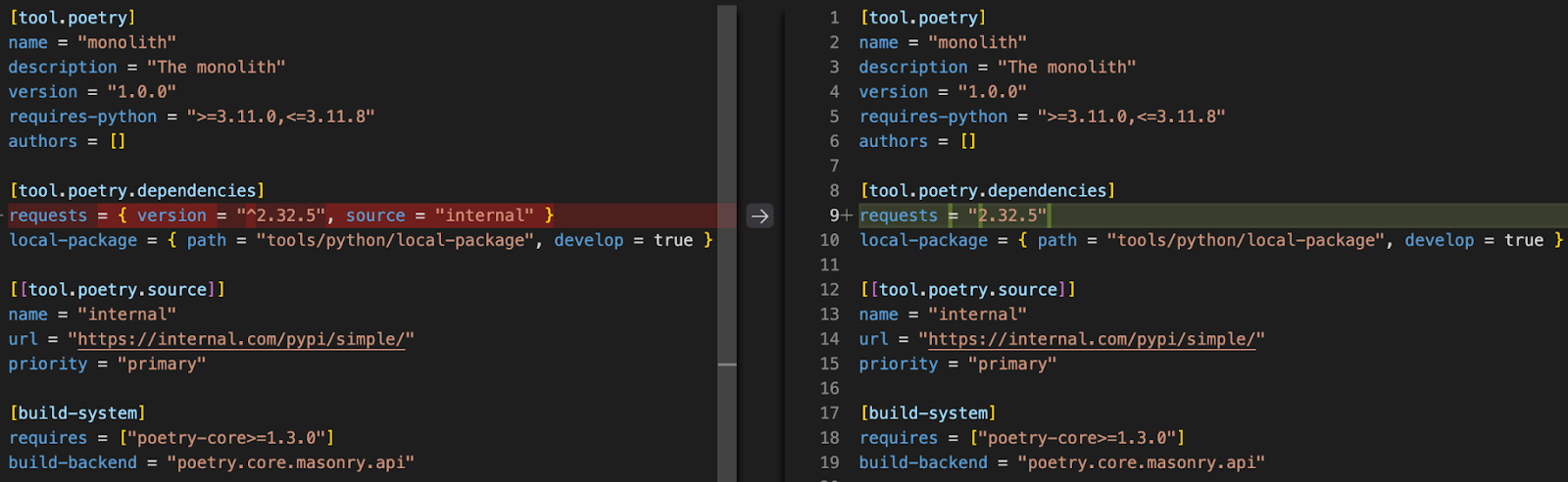Click the left pane vertical scrollbar

727,241
